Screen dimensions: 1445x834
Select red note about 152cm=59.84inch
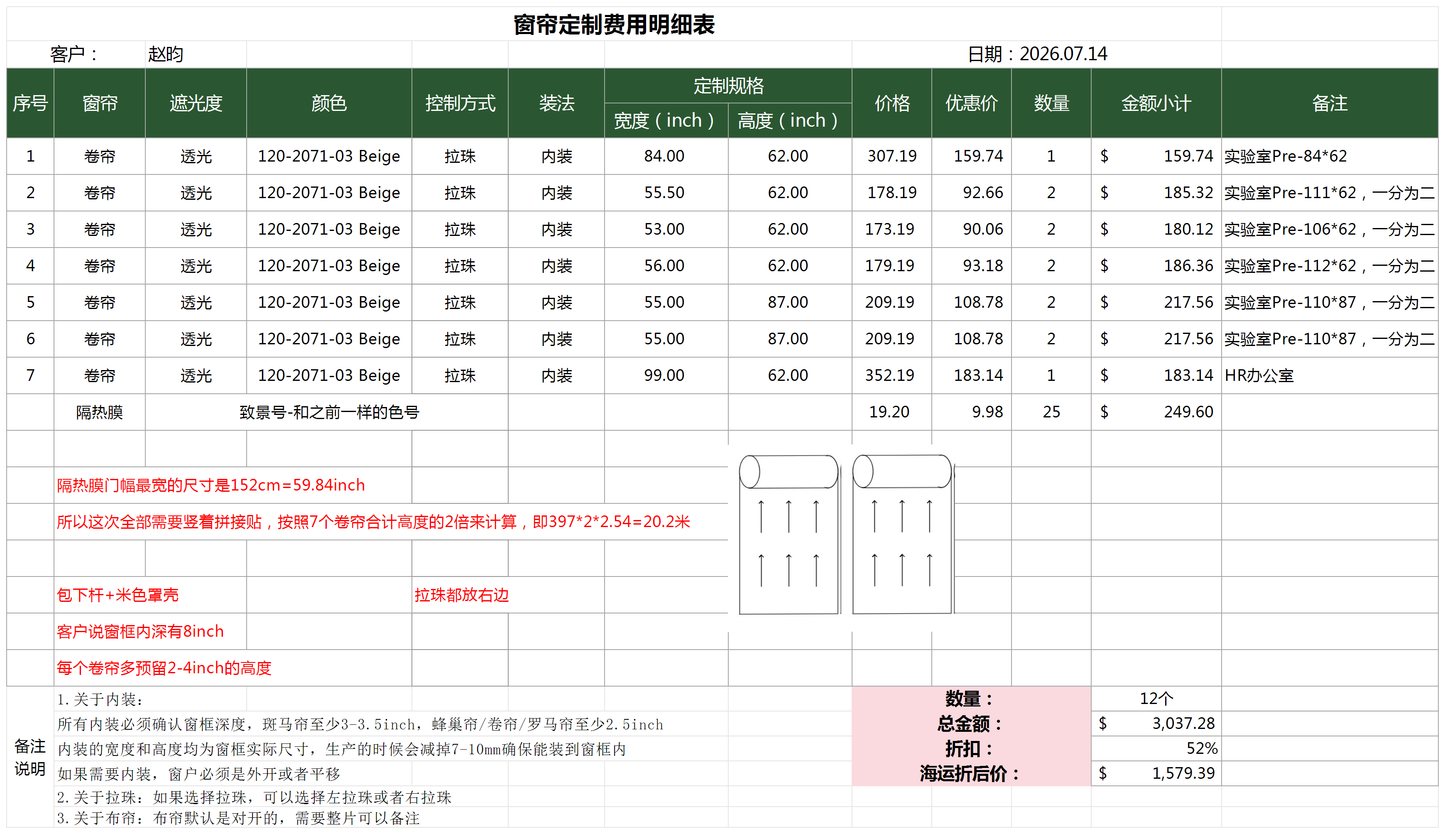[211, 485]
